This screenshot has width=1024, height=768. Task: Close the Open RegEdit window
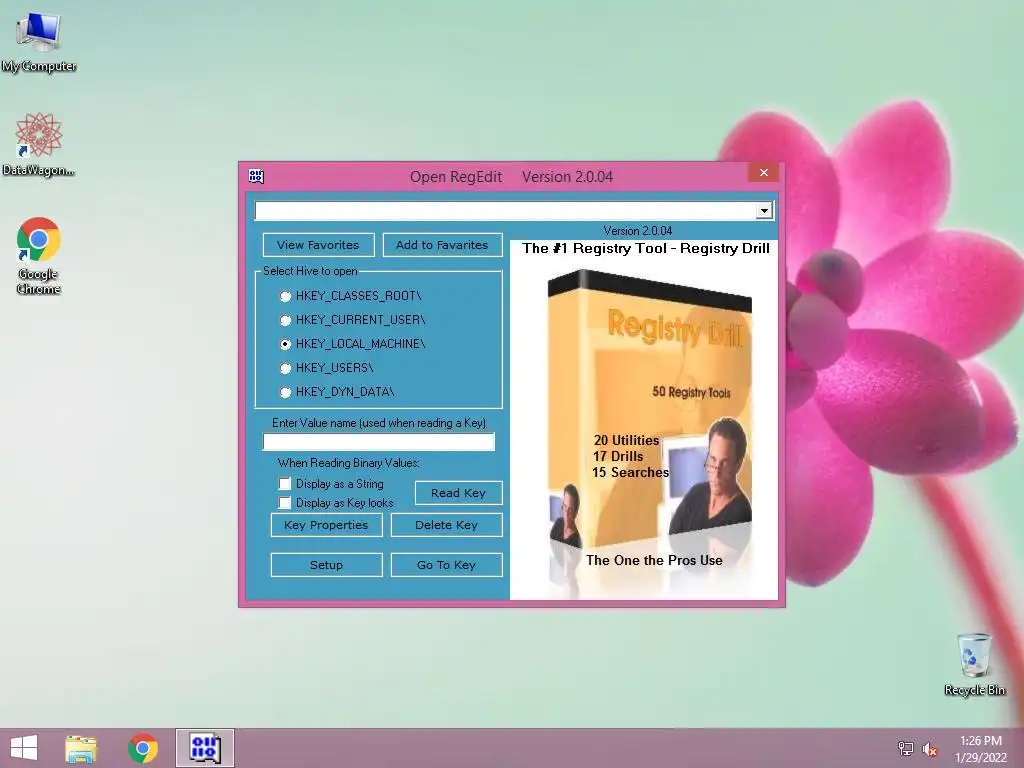(x=763, y=172)
